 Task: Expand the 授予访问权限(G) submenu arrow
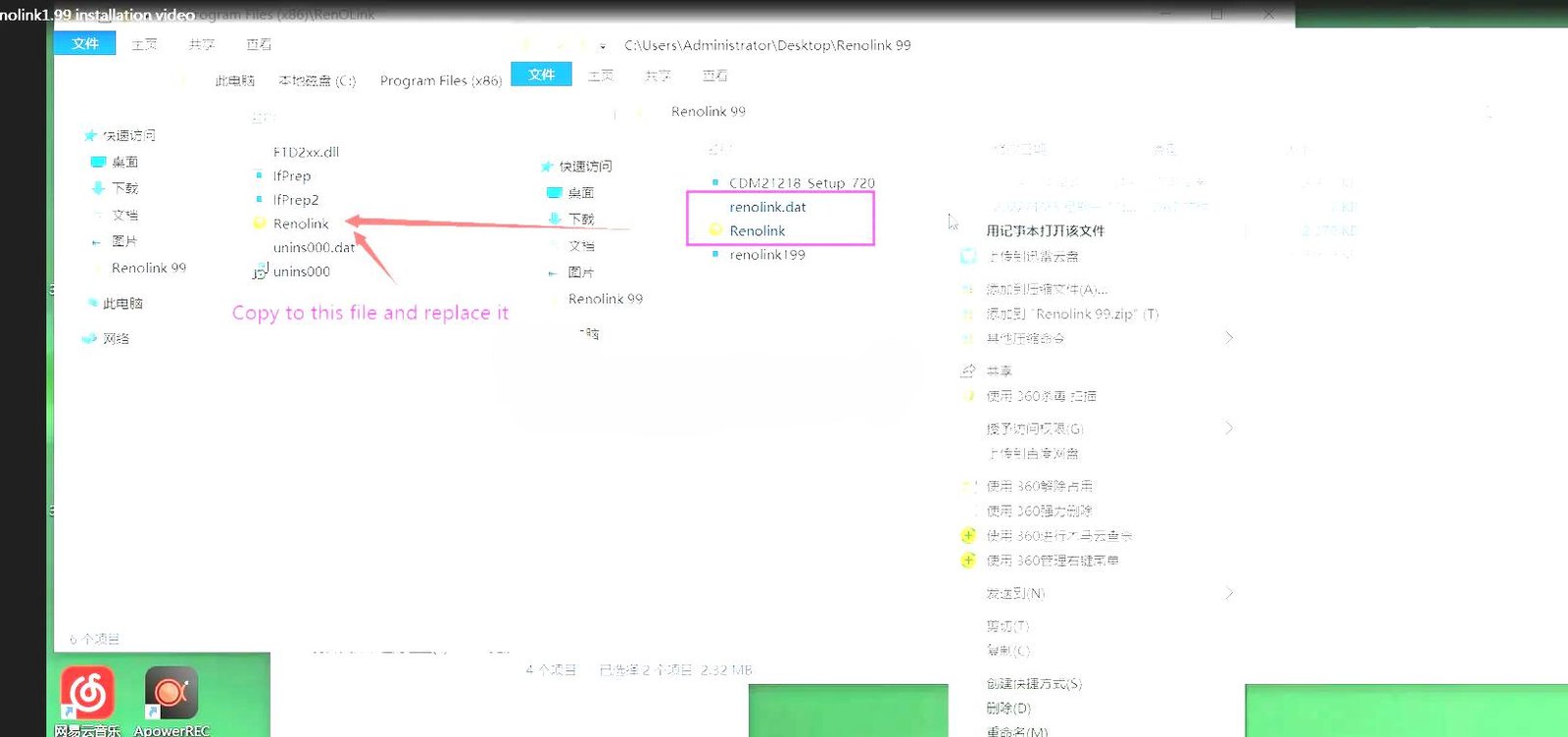1229,428
